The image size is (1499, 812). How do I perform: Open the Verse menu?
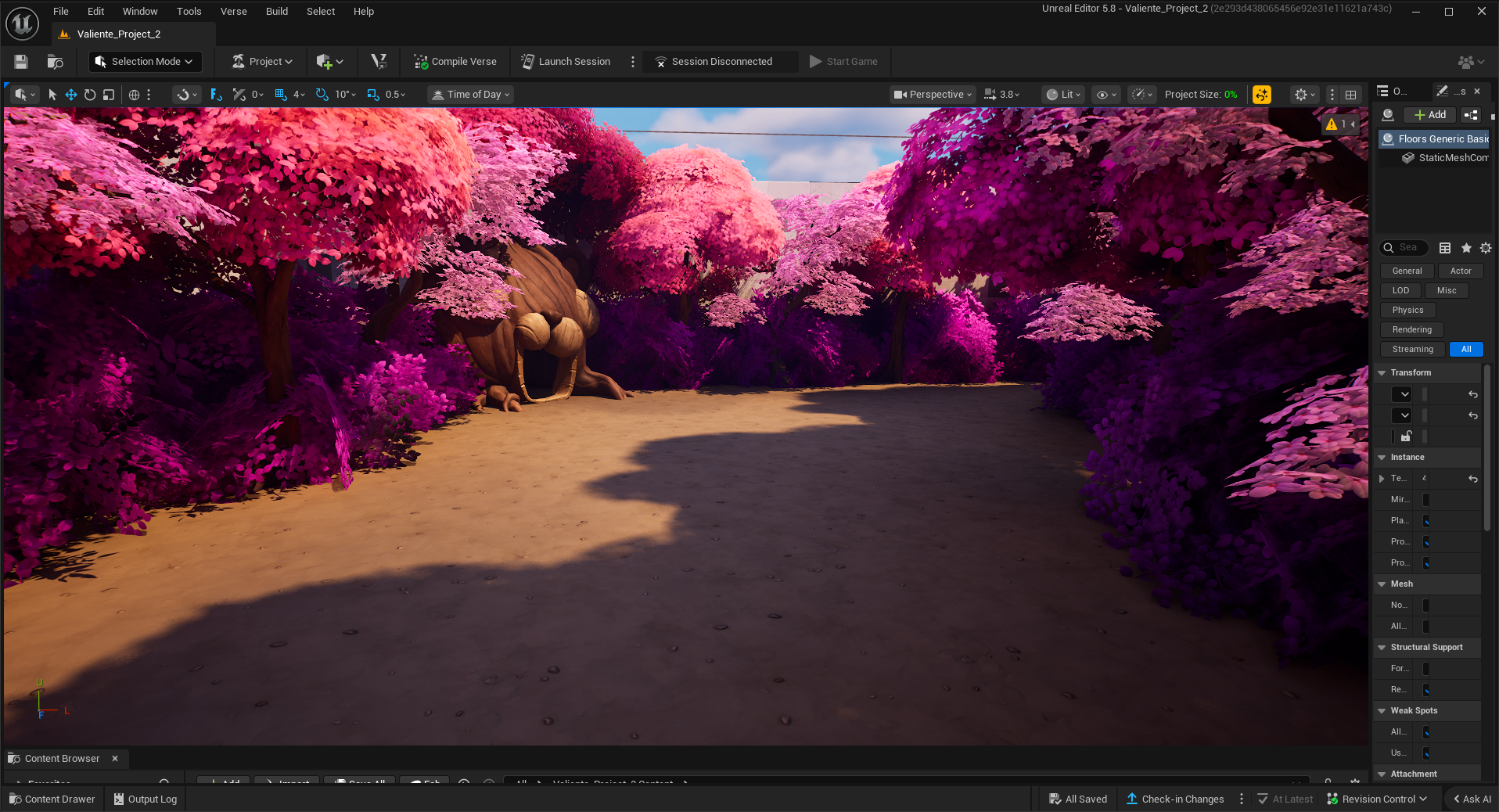pos(234,12)
